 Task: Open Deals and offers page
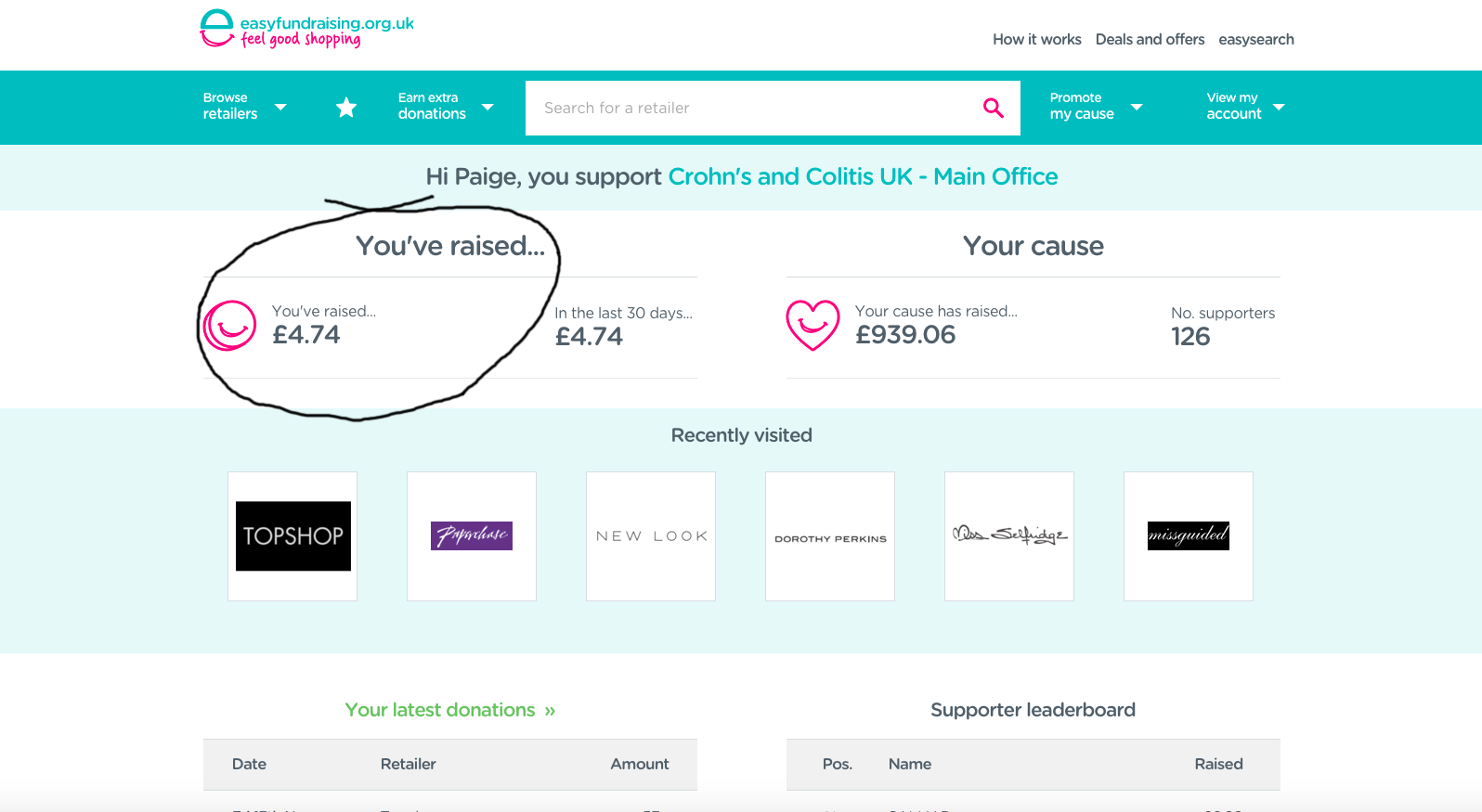(x=1150, y=40)
